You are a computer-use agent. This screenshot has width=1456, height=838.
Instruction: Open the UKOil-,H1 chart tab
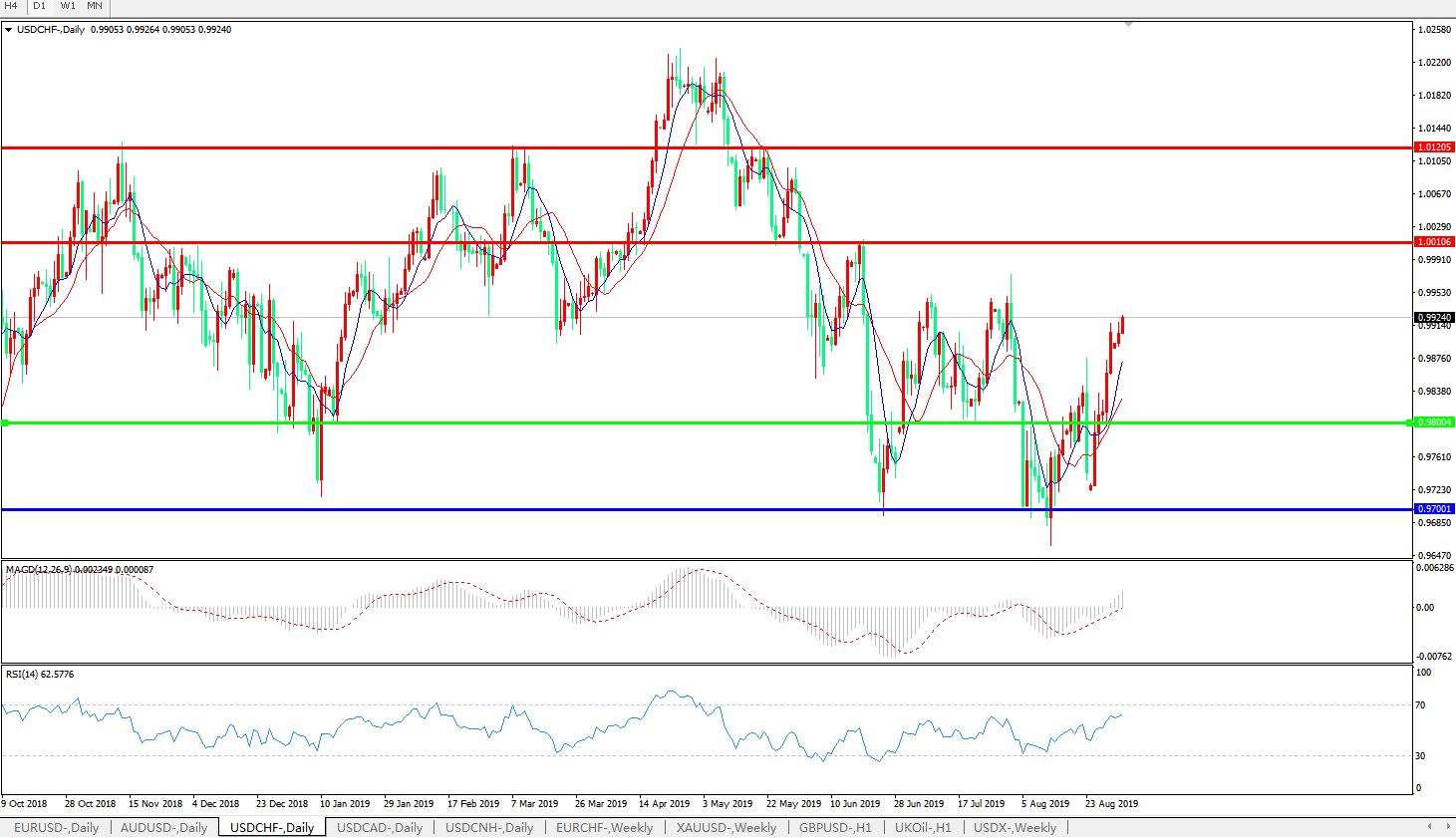tap(922, 827)
